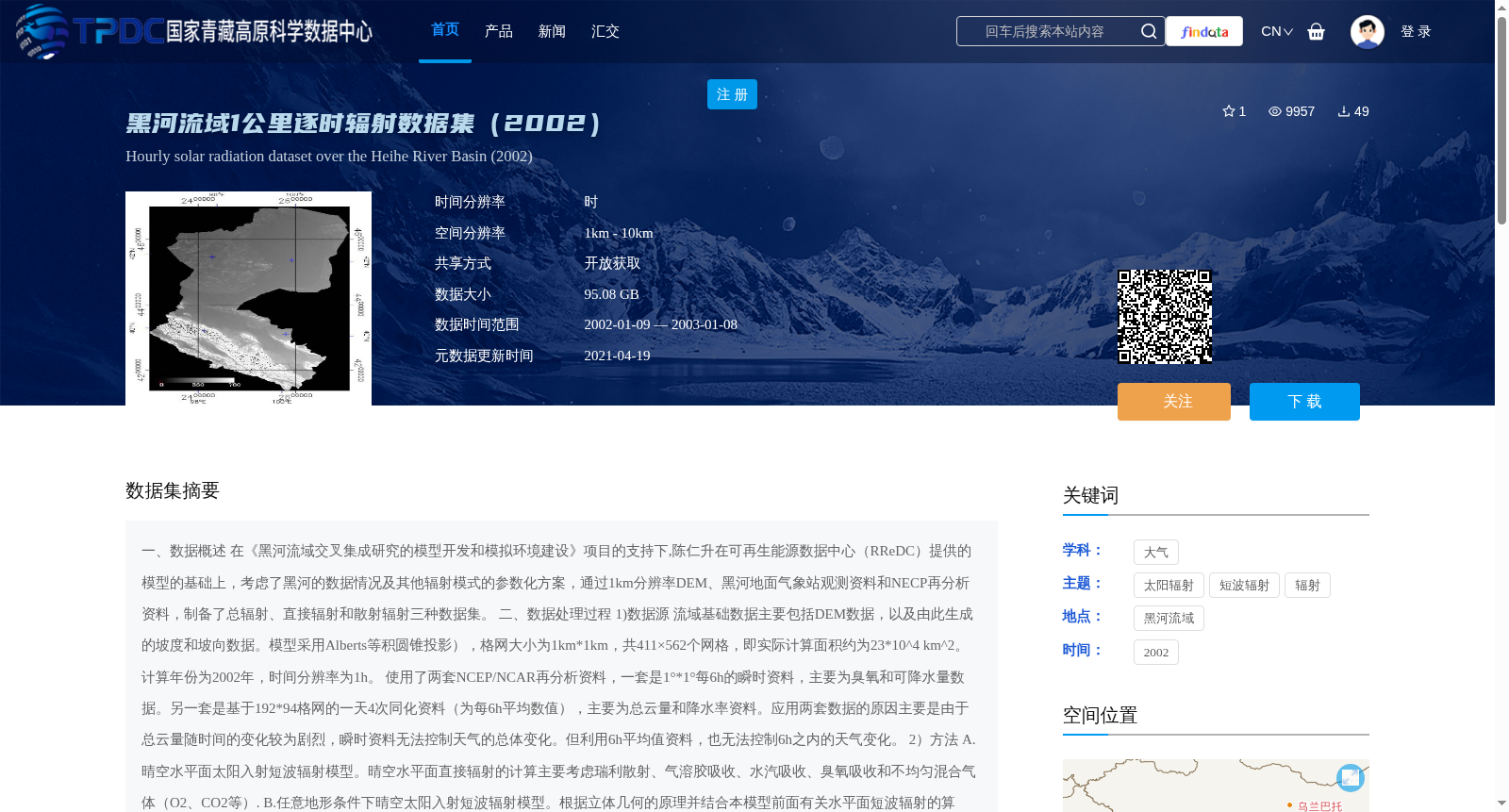
Task: Click the page vertical scrollbar thumb
Action: 1501,121
